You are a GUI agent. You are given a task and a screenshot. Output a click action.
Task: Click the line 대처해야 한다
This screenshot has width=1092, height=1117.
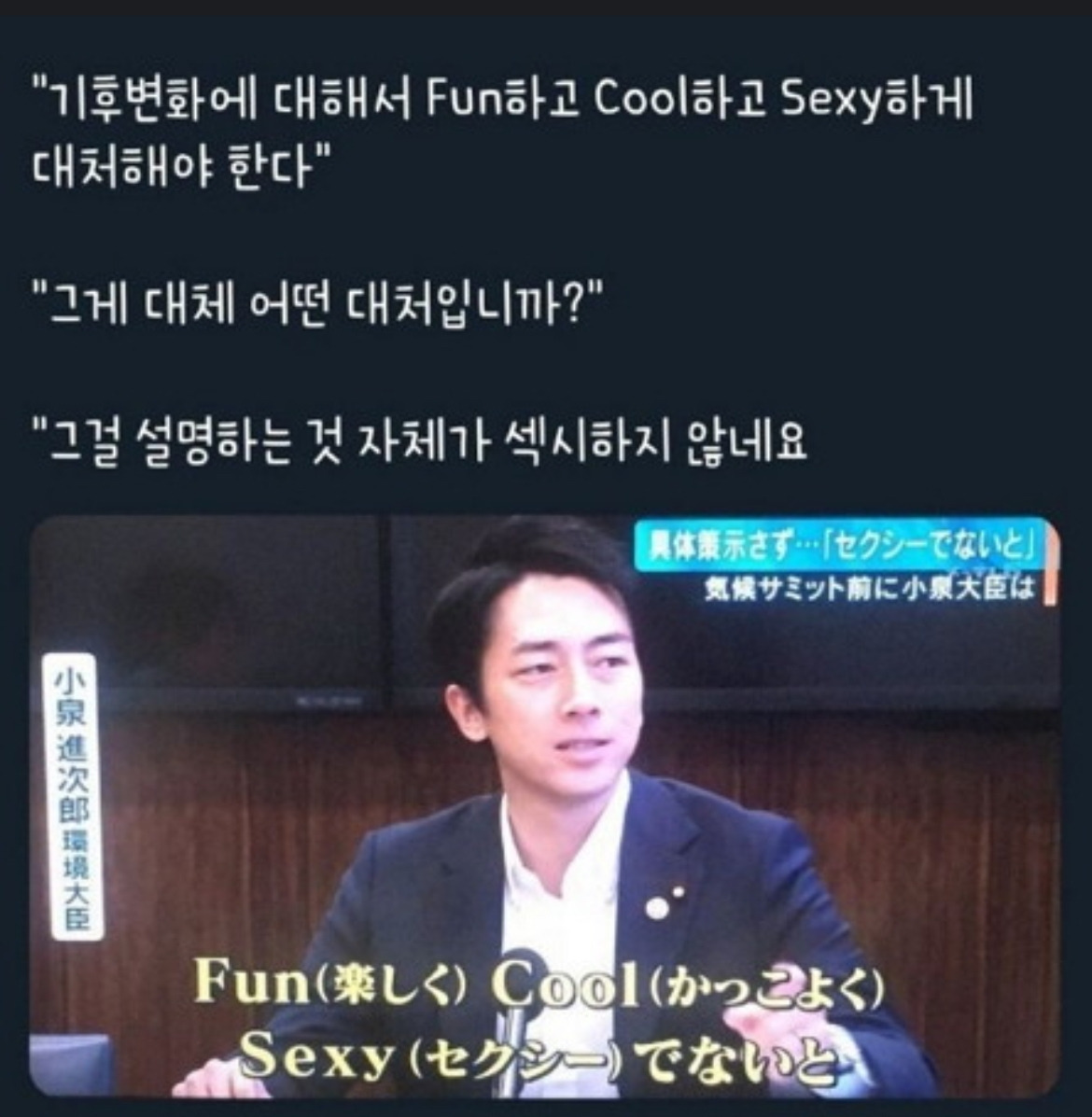tap(182, 167)
